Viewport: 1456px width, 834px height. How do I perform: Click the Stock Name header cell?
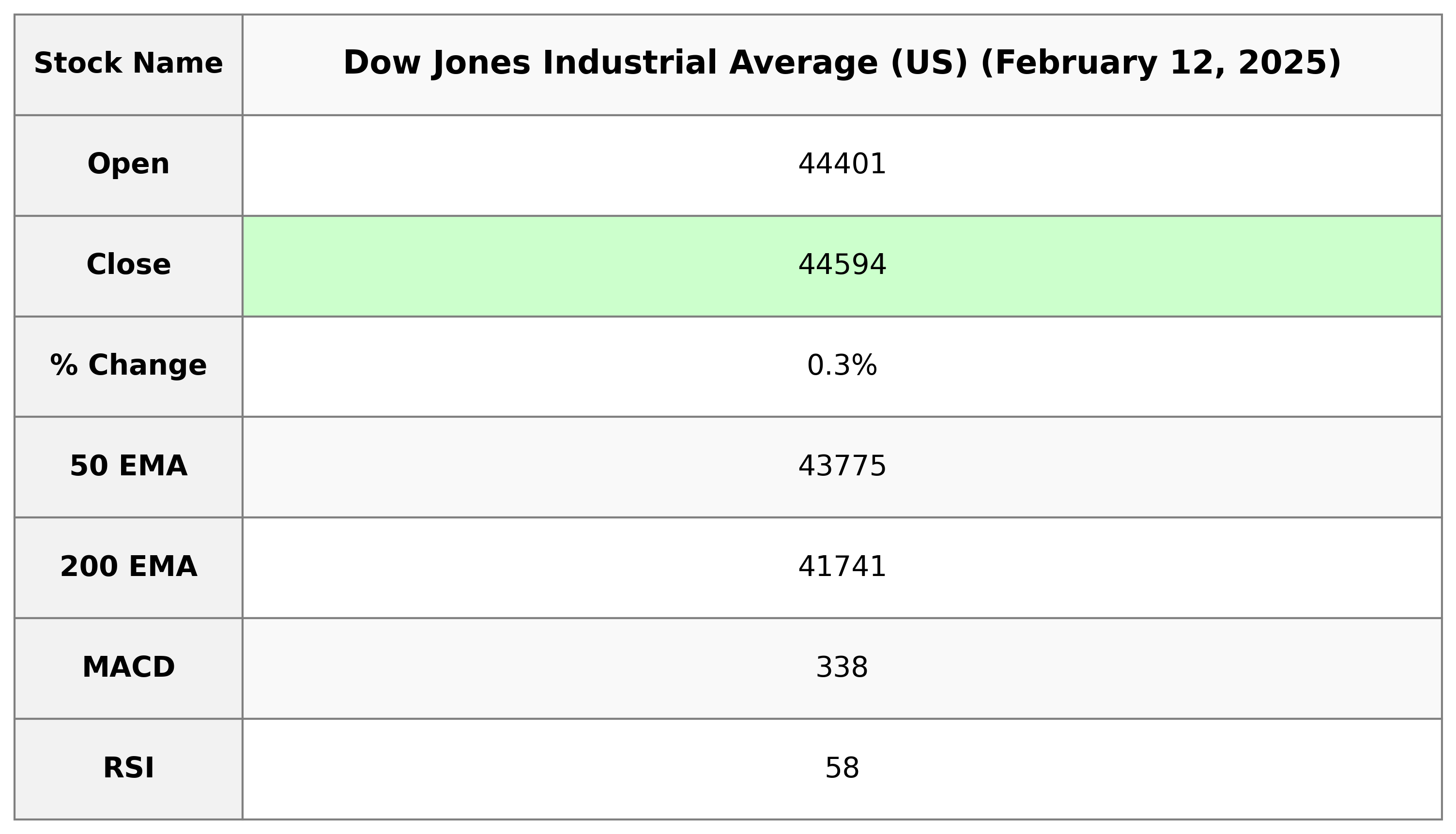(128, 63)
